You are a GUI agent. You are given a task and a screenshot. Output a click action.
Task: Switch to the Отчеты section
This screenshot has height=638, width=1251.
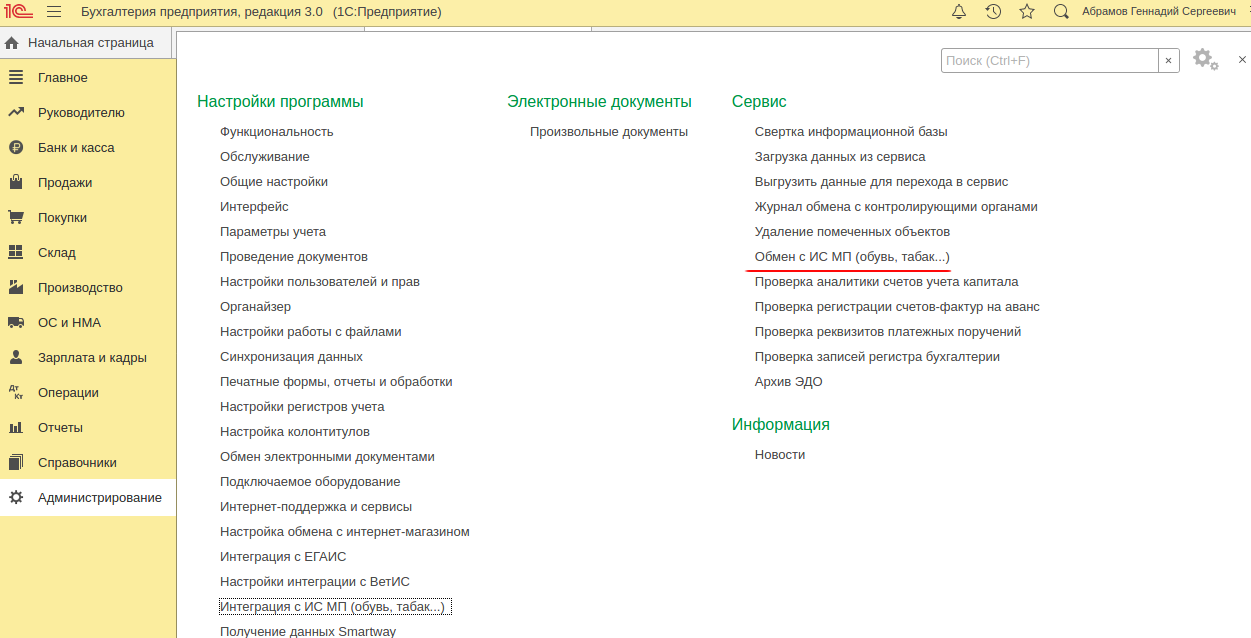click(x=60, y=427)
